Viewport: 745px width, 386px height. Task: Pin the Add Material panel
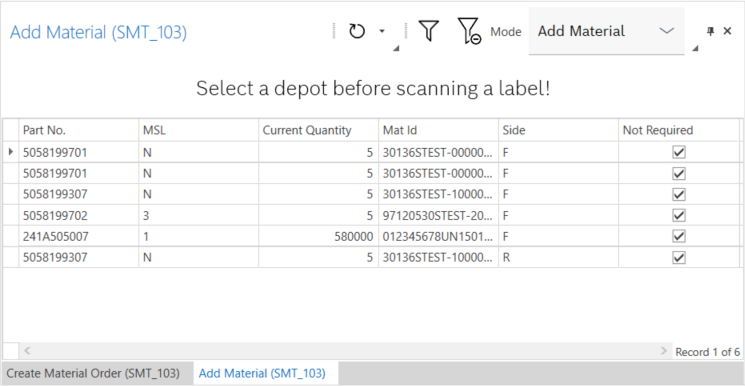[x=710, y=31]
